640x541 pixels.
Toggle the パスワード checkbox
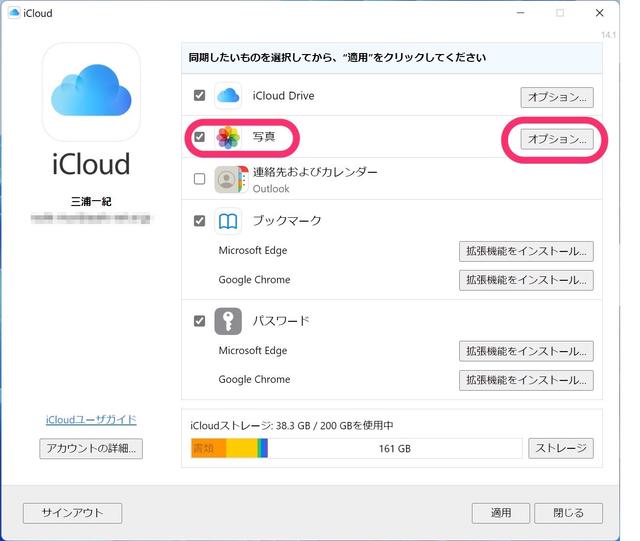coord(200,321)
